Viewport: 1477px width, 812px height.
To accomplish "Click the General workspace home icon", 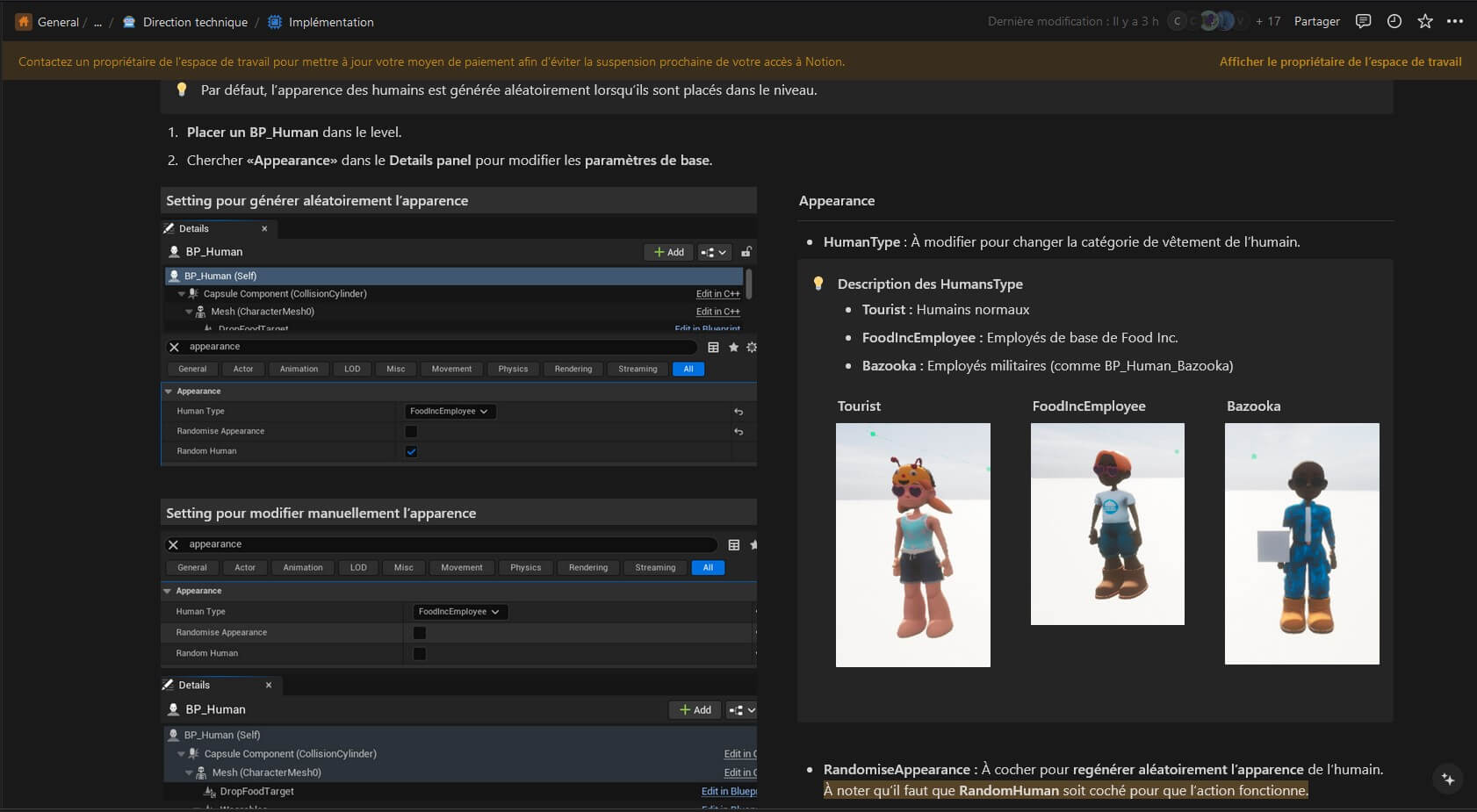I will click(x=24, y=22).
